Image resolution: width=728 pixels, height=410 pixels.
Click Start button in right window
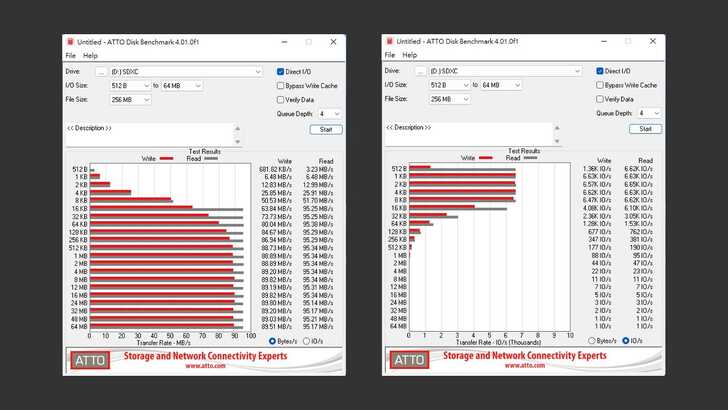645,129
